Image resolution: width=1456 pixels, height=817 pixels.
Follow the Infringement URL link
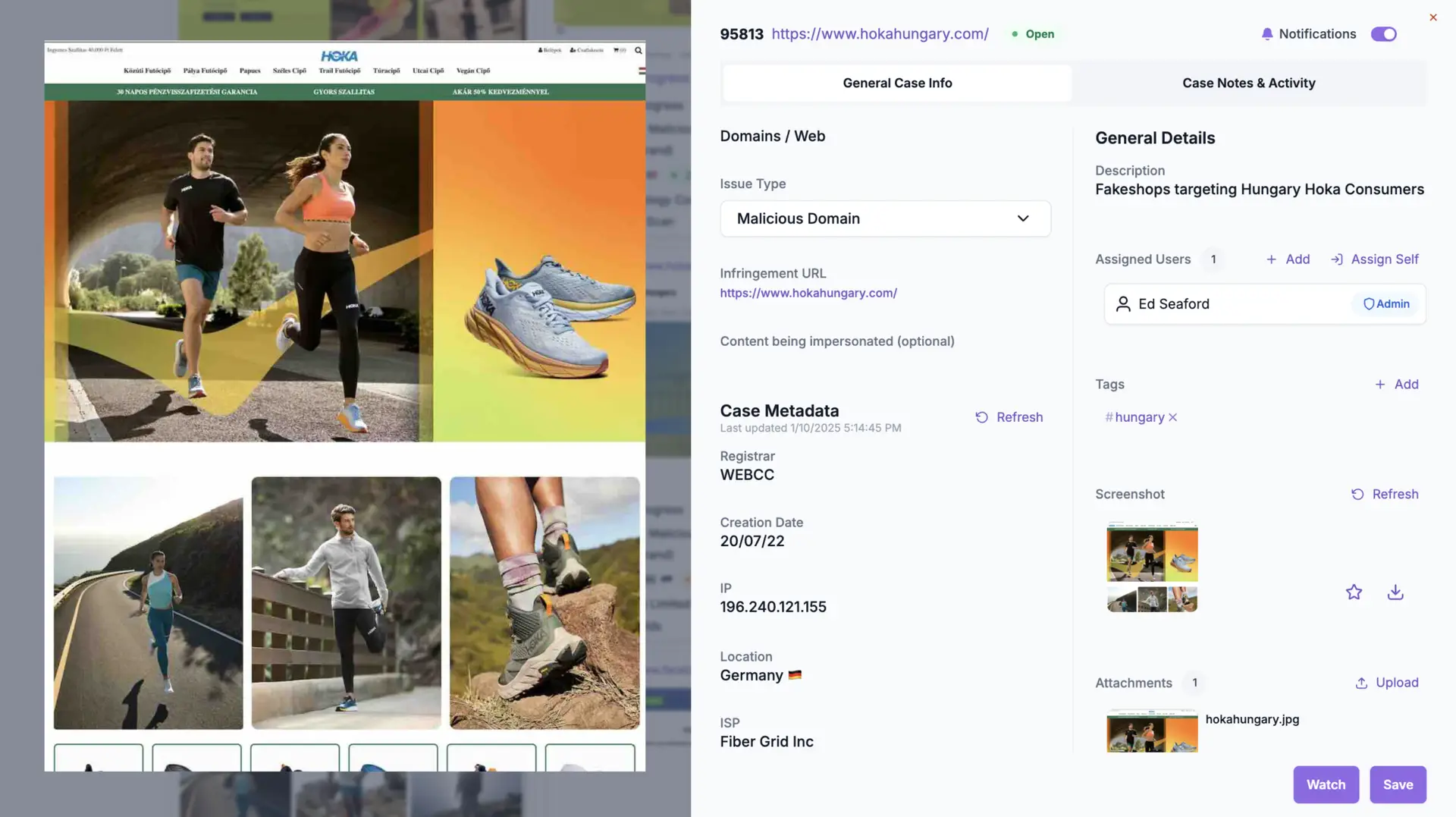click(x=808, y=293)
